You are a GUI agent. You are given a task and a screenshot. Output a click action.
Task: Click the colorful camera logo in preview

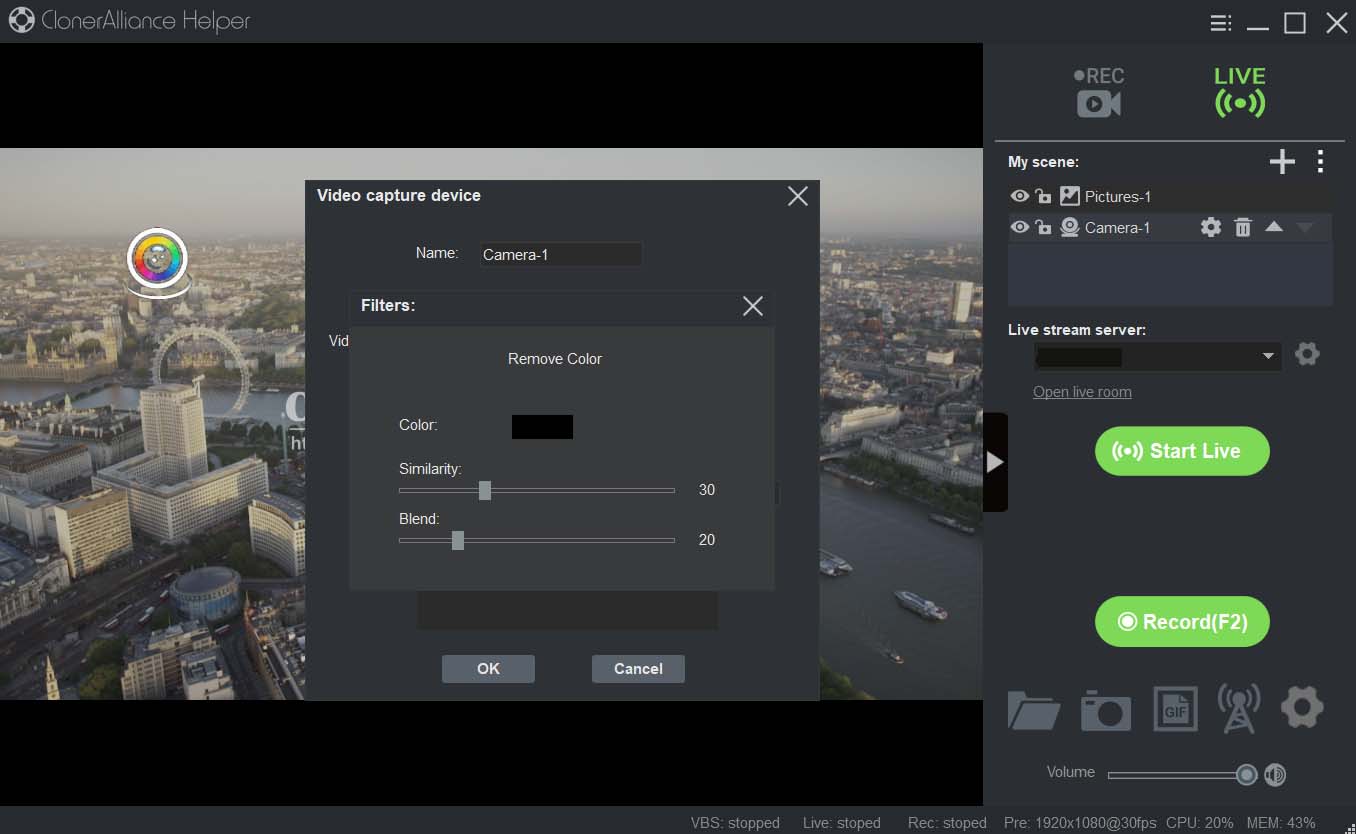point(158,261)
